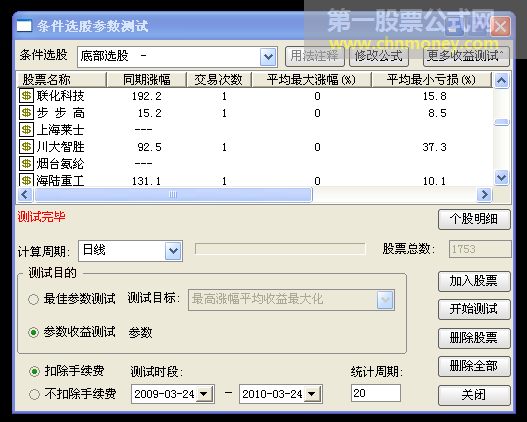527x422 pixels.
Task: Click the icon beside 海陆重工
Action: 26,180
